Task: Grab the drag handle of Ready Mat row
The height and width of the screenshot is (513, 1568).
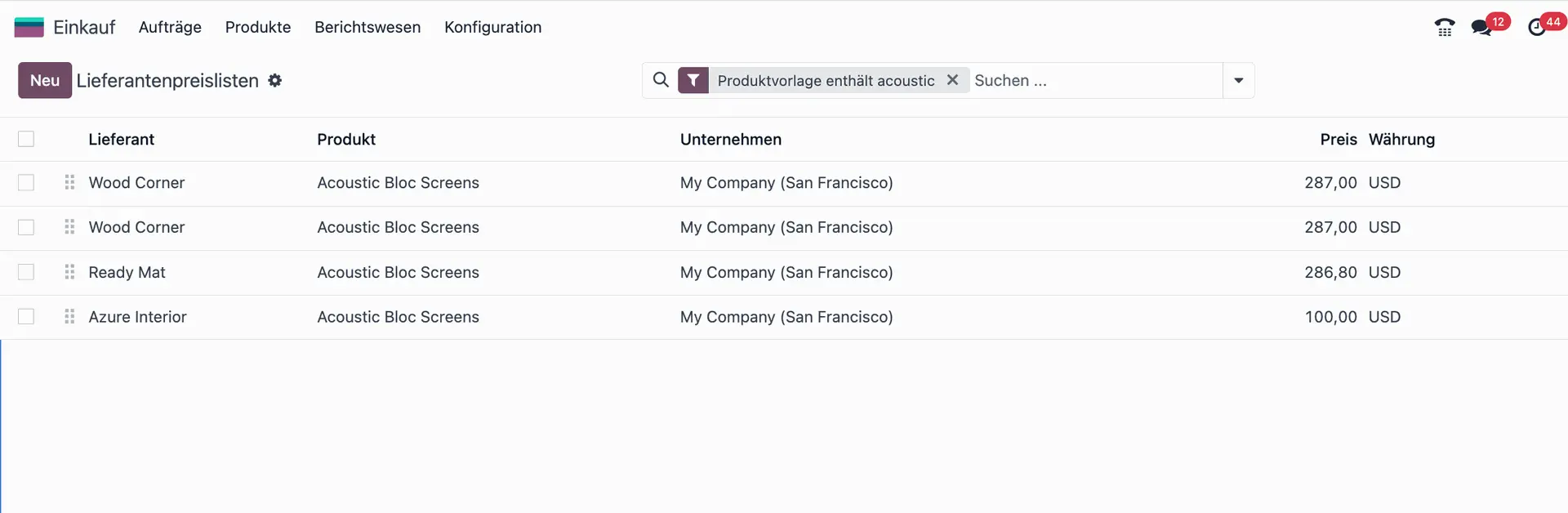Action: [69, 272]
